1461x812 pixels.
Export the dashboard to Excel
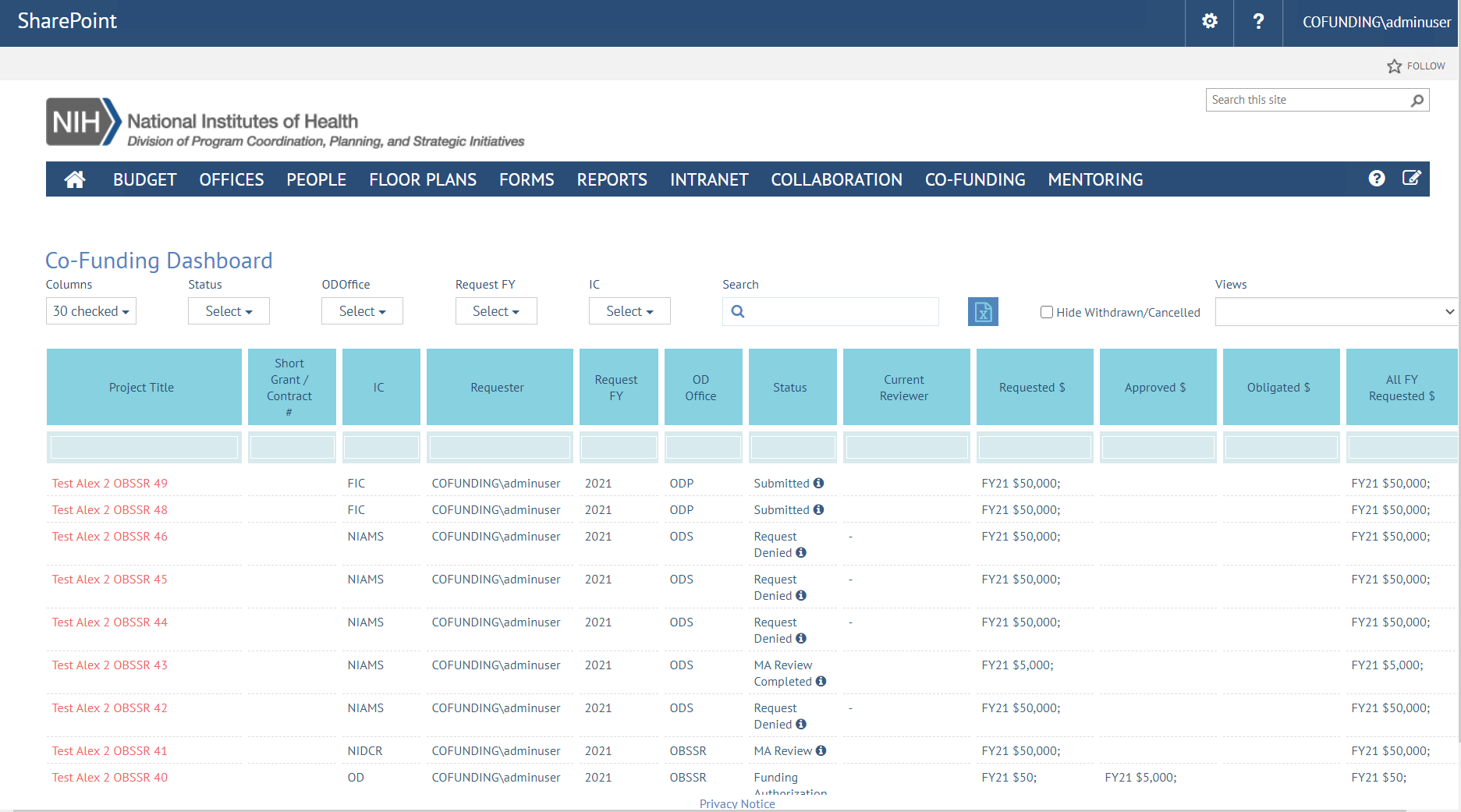click(983, 312)
